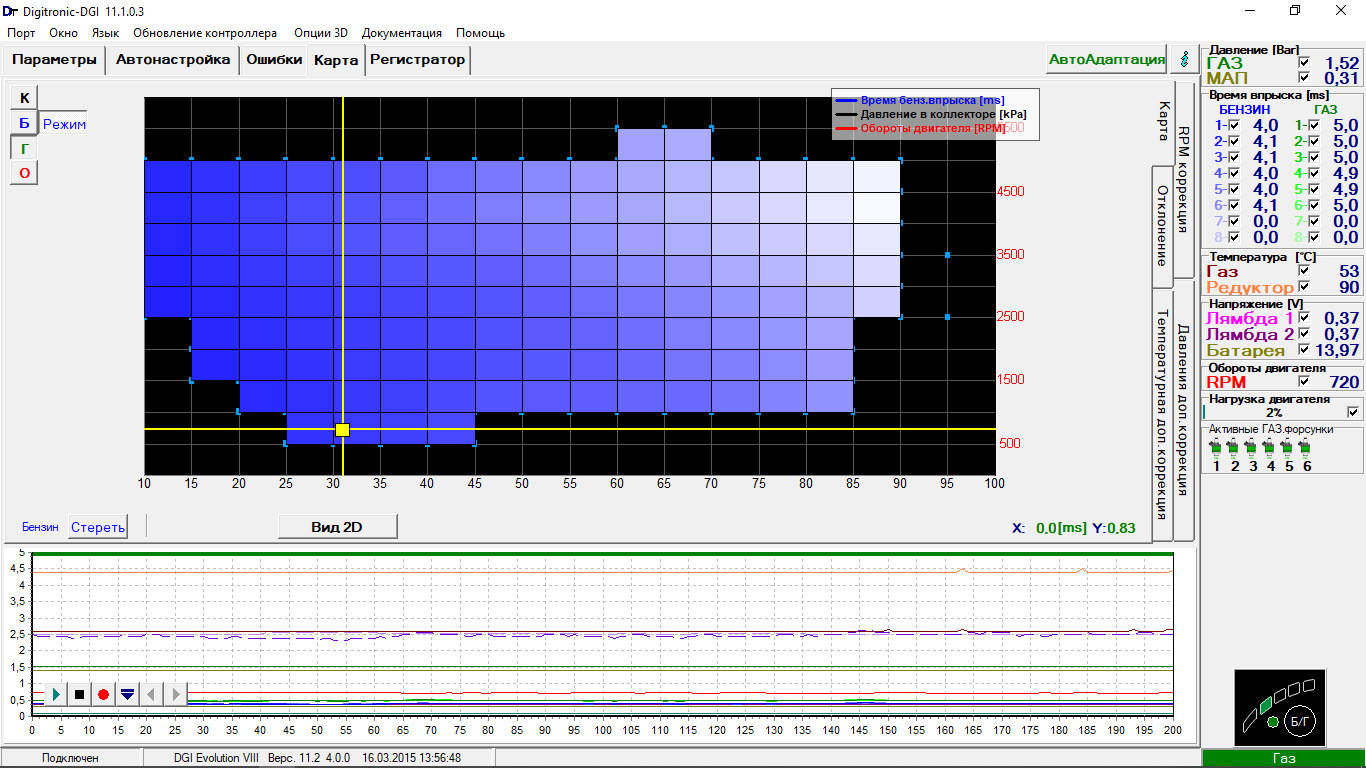Toggle the ГАЗ pressure checkbox

1302,63
